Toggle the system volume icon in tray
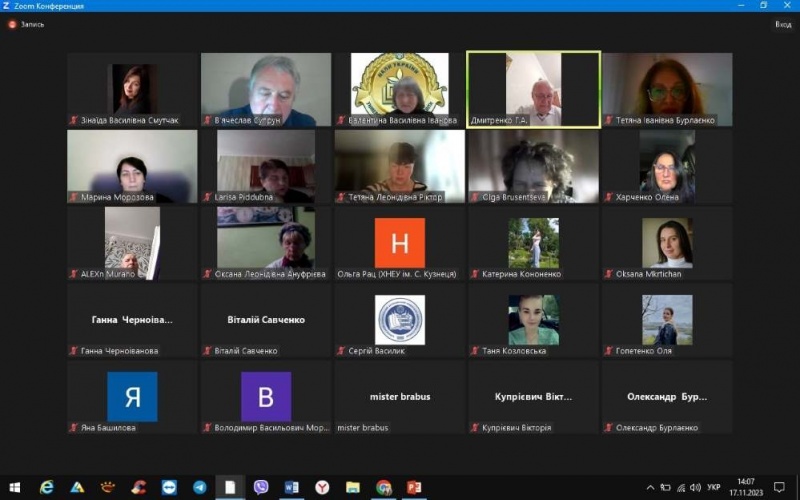The image size is (800, 500). pos(692,487)
